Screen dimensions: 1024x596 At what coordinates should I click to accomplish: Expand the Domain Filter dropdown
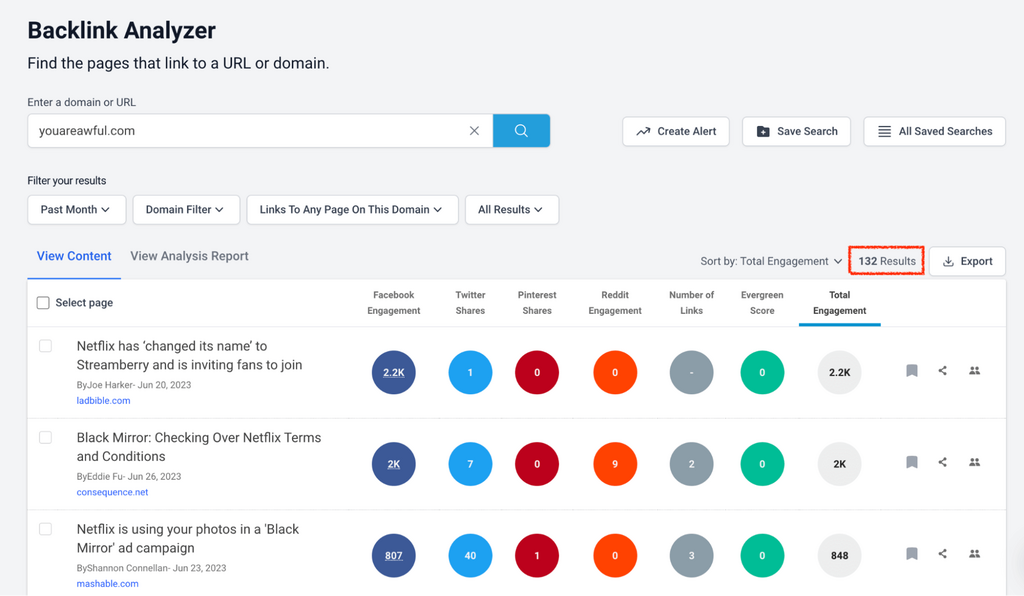coord(185,210)
